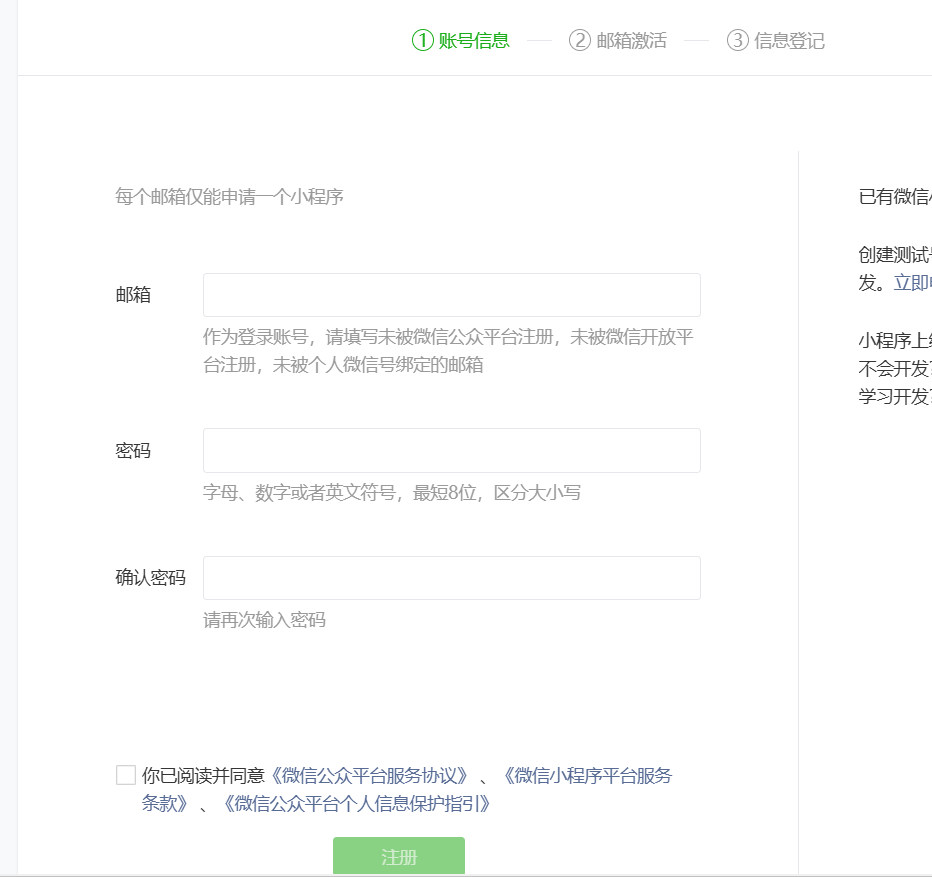932x877 pixels.
Task: Focus the 密码 password input field
Action: click(452, 451)
